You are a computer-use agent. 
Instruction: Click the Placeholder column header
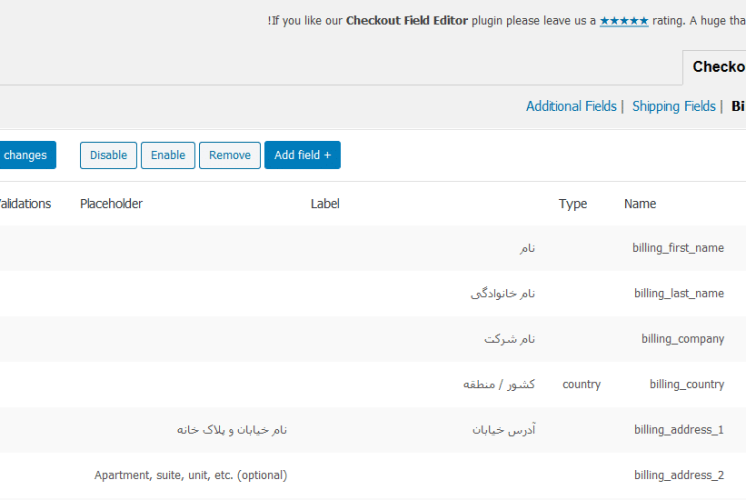[111, 204]
